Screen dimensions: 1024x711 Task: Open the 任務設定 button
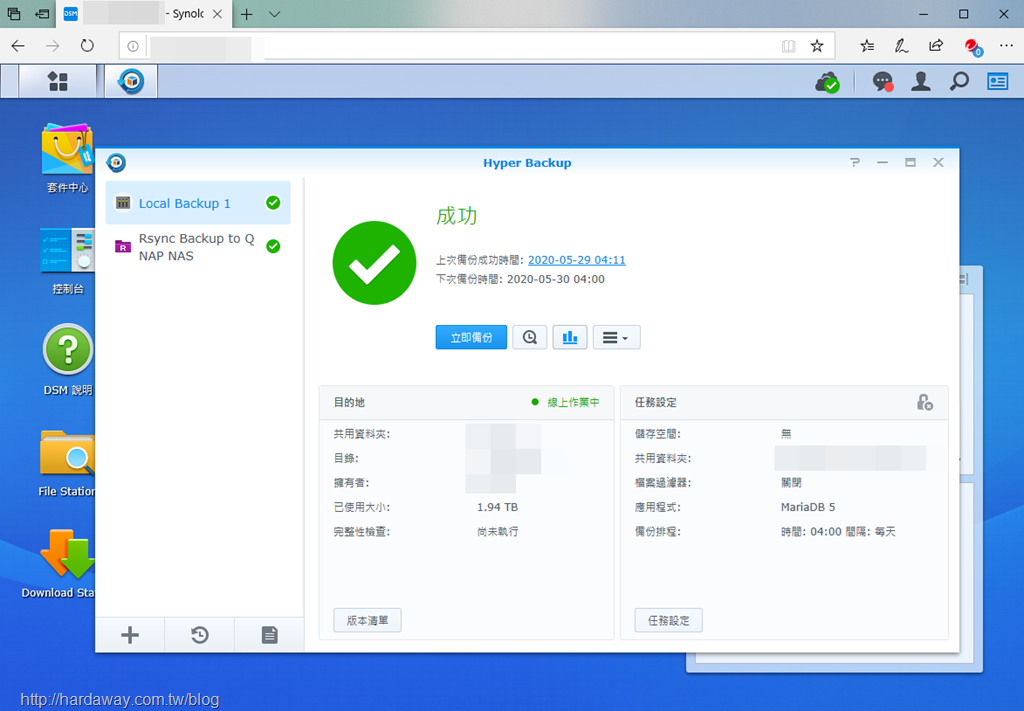point(668,620)
